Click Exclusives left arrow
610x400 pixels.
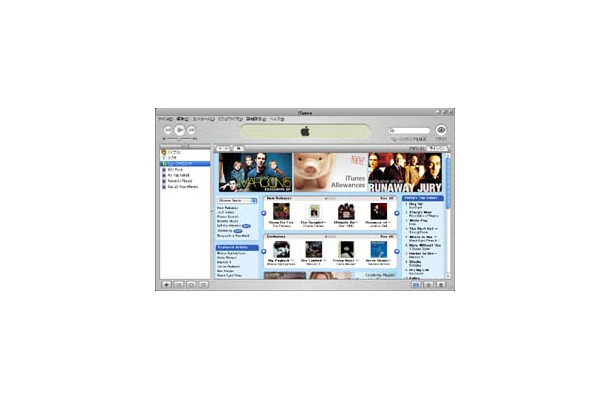(x=263, y=251)
